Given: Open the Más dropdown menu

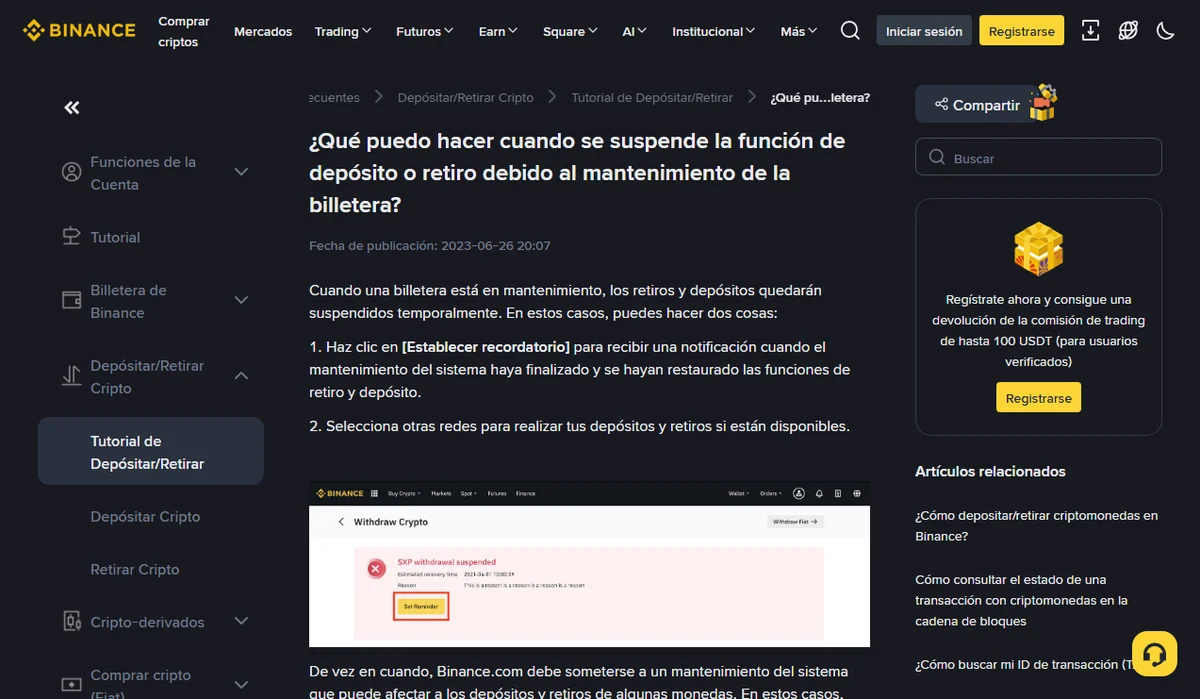Looking at the screenshot, I should click(x=799, y=31).
